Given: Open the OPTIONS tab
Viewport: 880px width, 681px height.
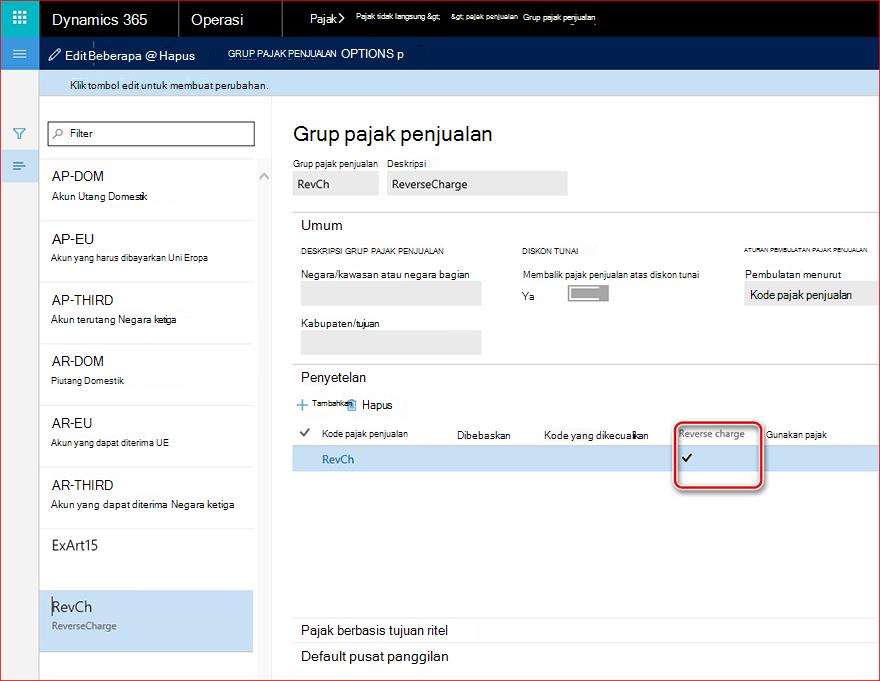Looking at the screenshot, I should [x=368, y=54].
